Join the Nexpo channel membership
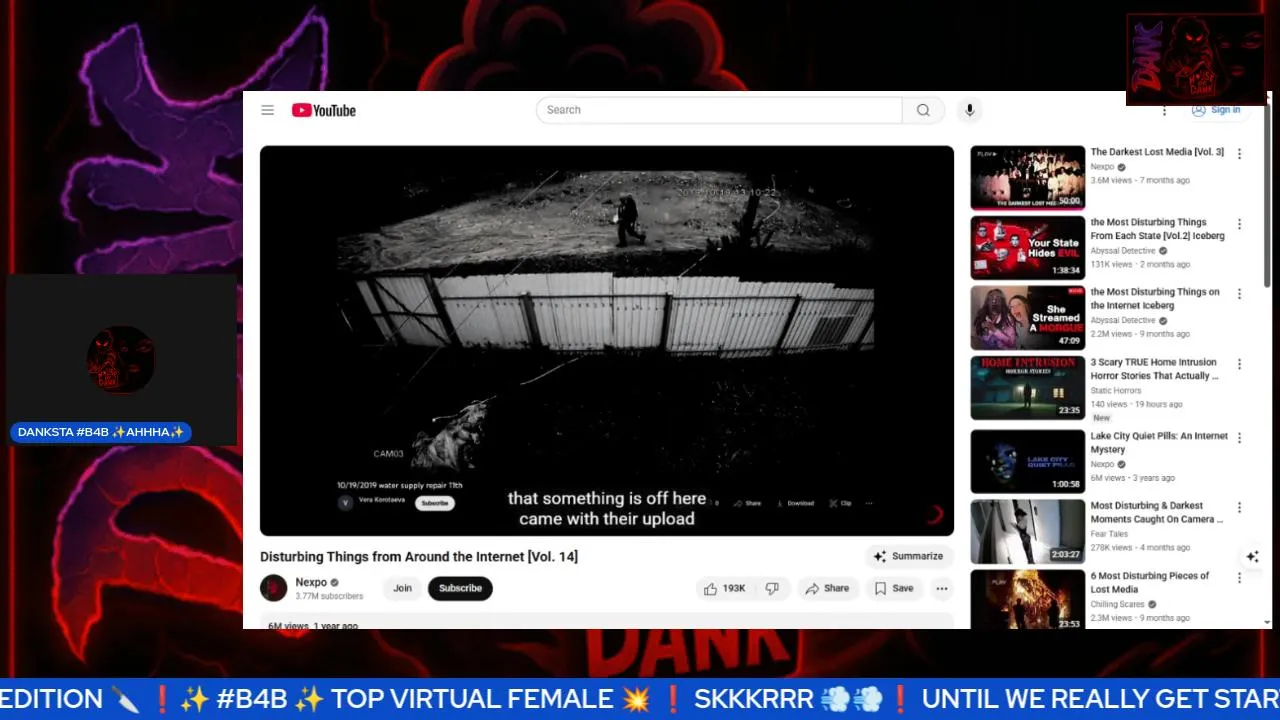 tap(402, 588)
